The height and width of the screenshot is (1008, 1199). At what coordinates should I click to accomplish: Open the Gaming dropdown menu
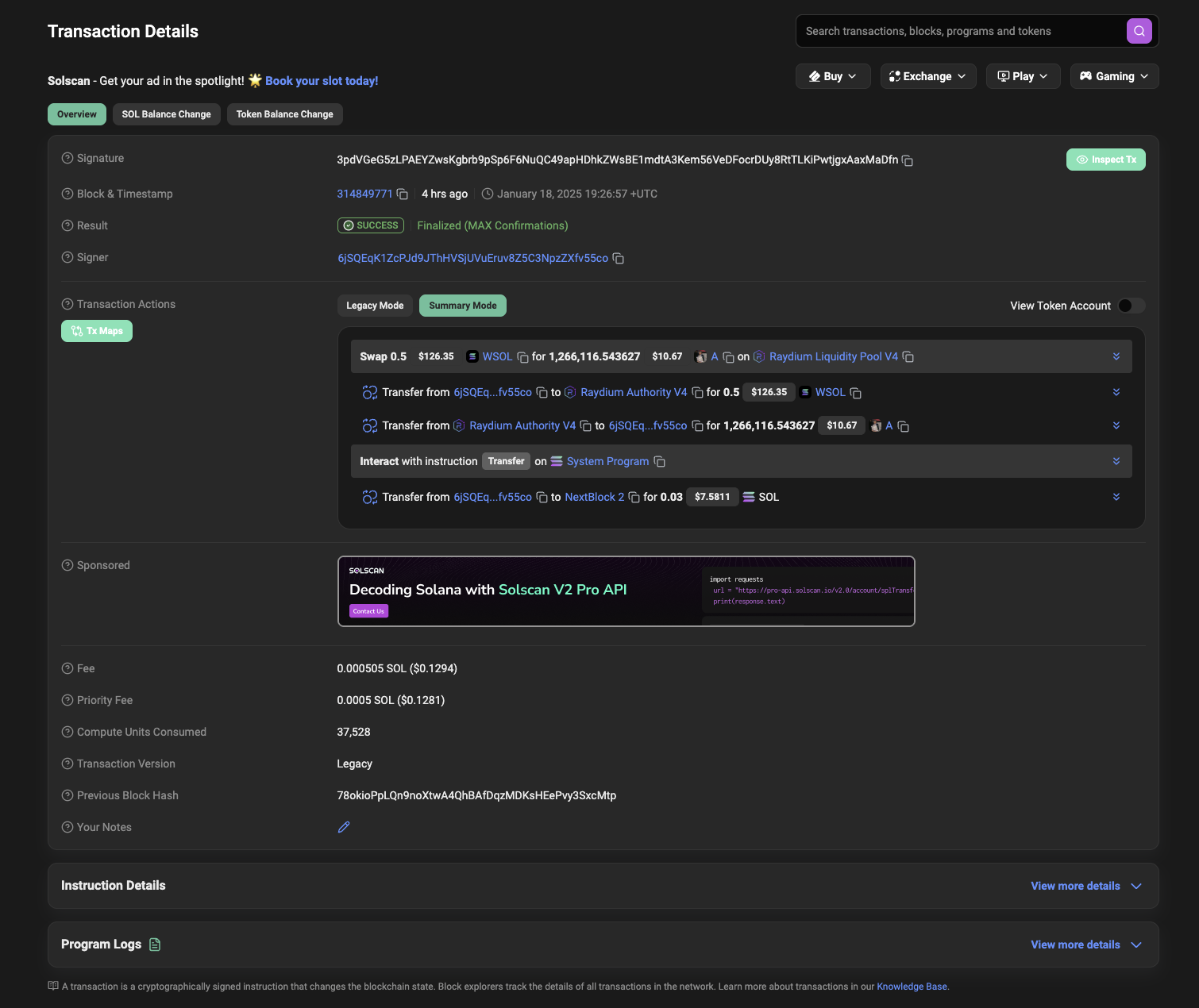pyautogui.click(x=1114, y=76)
